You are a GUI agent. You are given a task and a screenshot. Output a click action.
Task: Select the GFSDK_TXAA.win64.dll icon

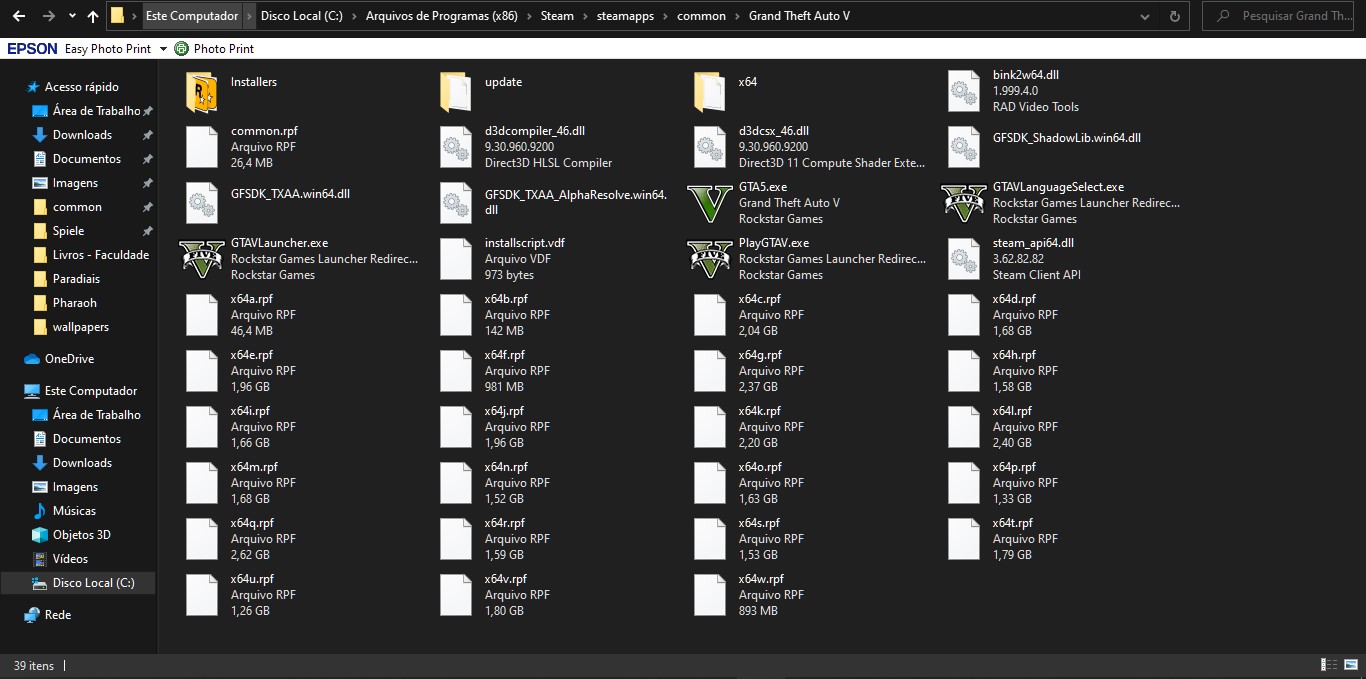(x=202, y=203)
